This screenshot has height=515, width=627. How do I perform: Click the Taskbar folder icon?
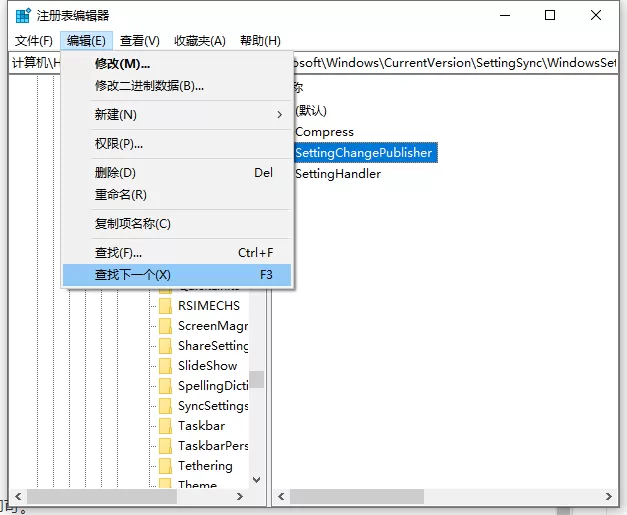coord(165,426)
